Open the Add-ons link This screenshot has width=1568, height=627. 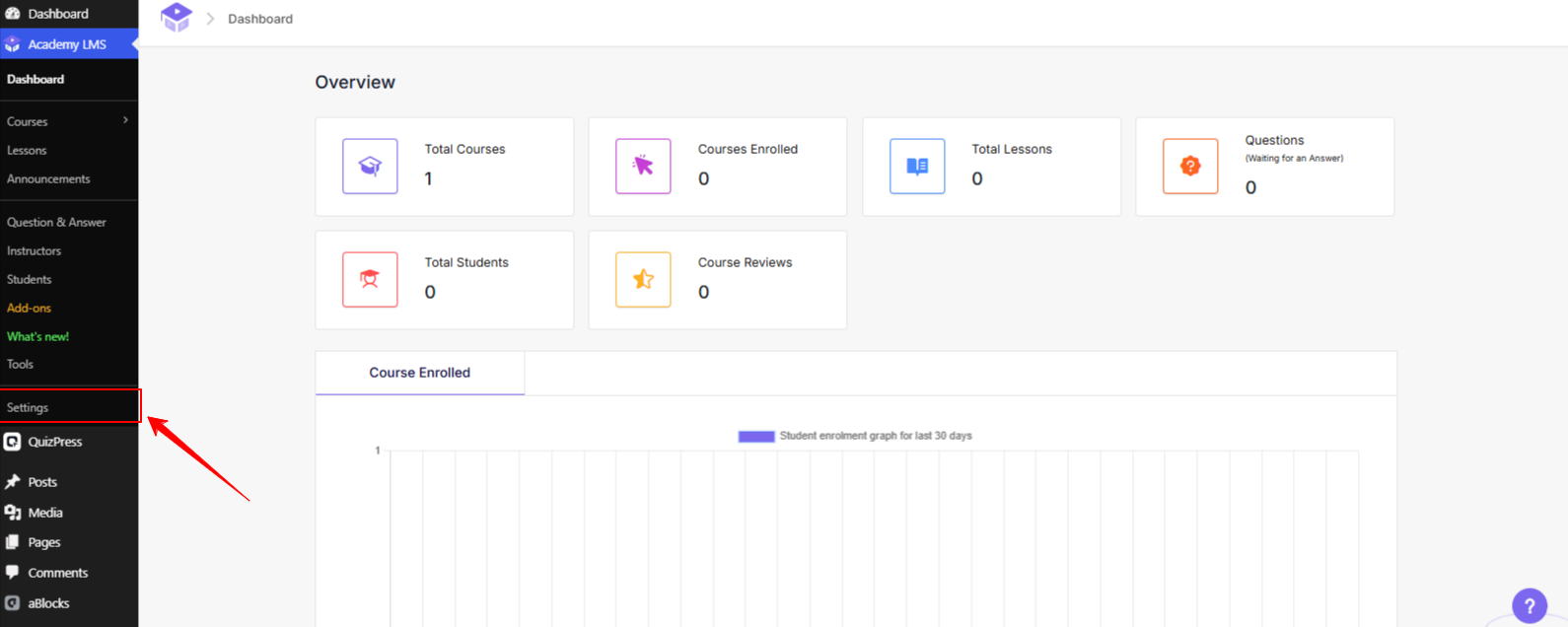point(29,309)
